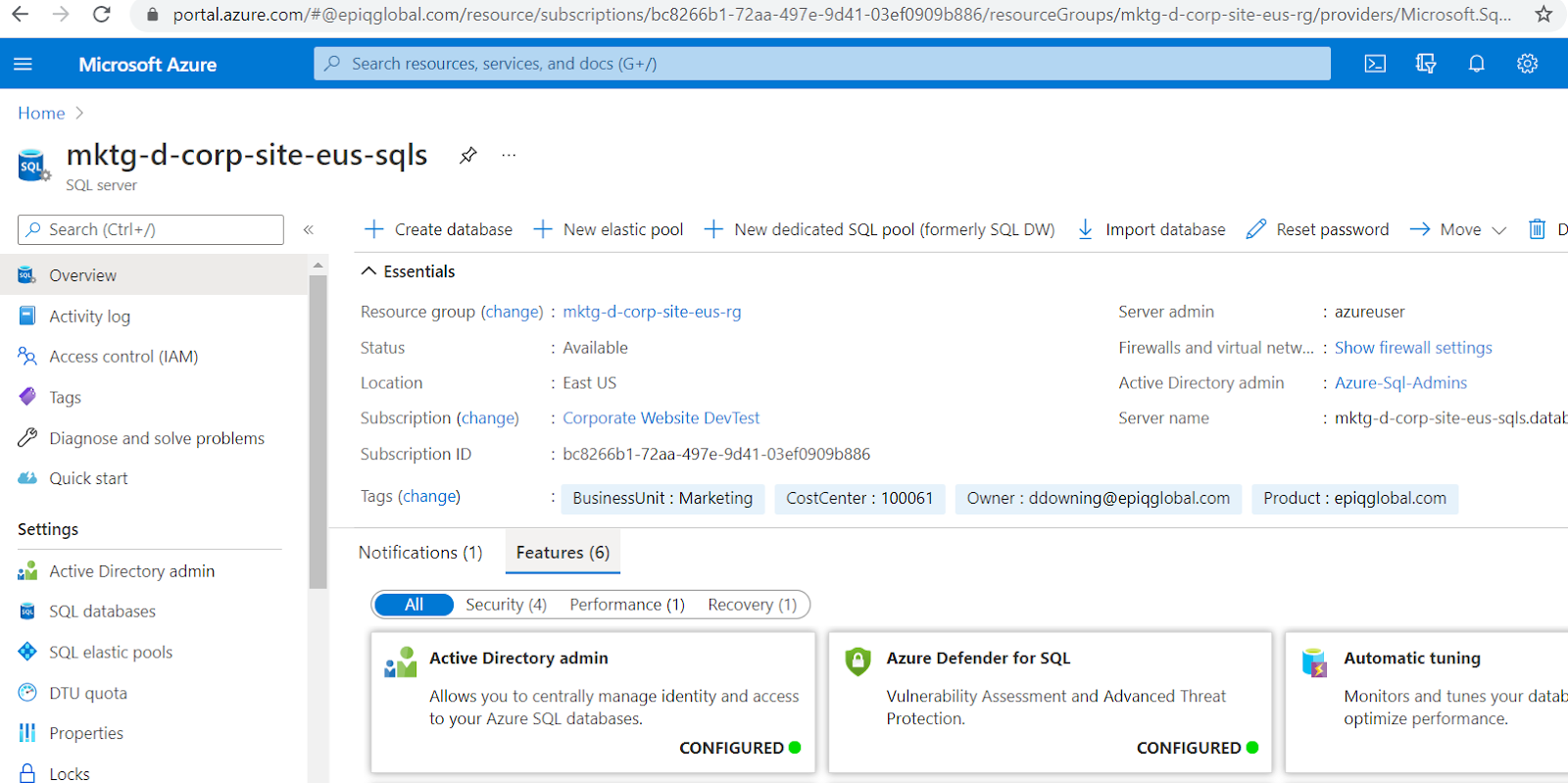Click the SQL server resource icon by the title
The width and height of the screenshot is (1568, 783).
pos(33,166)
